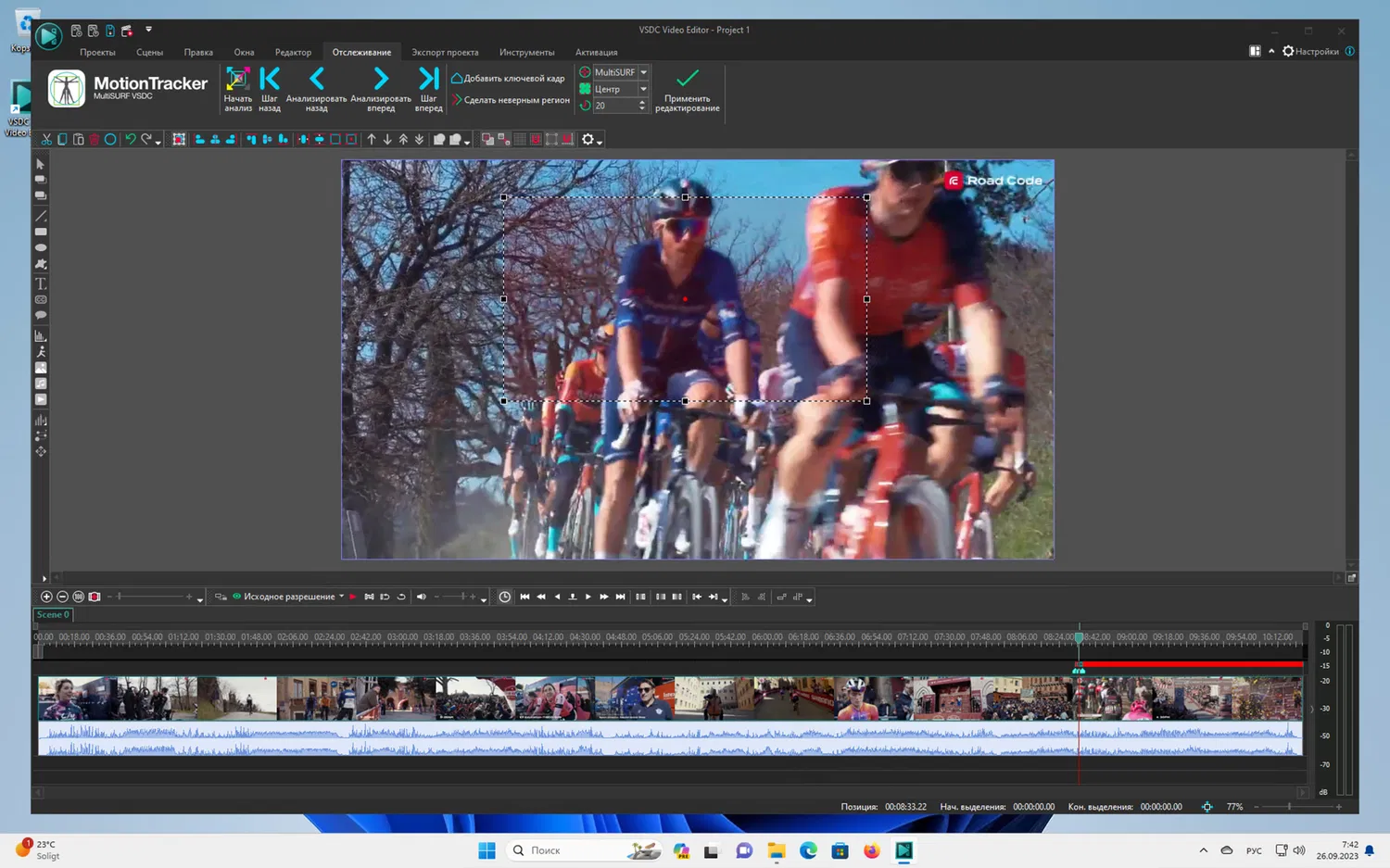This screenshot has height=868, width=1390.
Task: Move object up one layer
Action: point(372,139)
